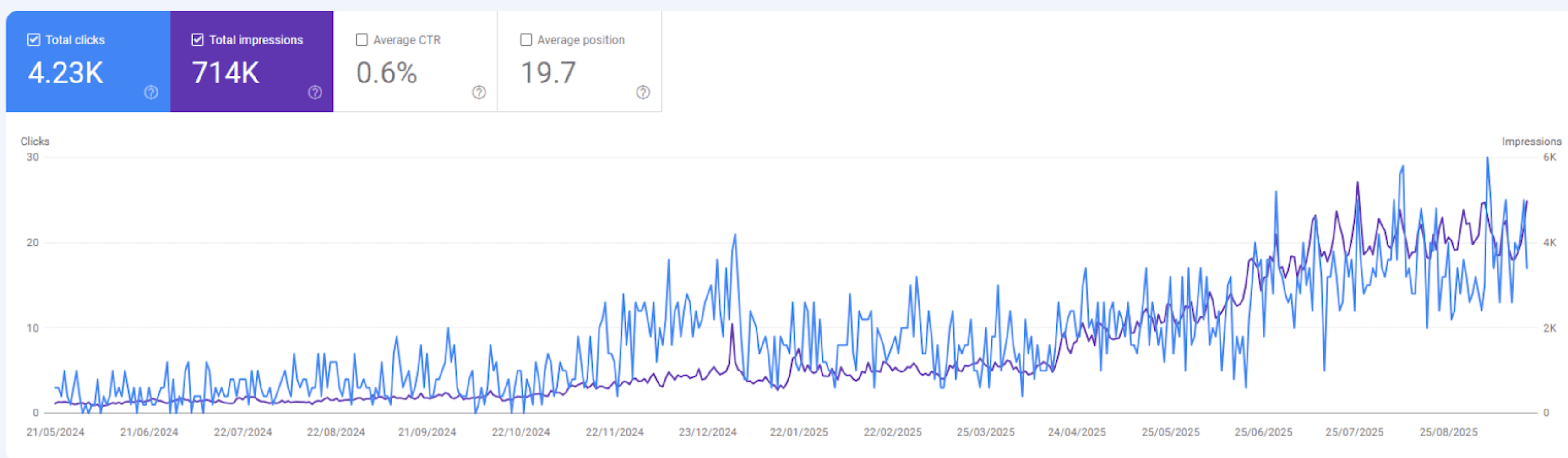Enable the Average CTR checkbox

click(362, 39)
